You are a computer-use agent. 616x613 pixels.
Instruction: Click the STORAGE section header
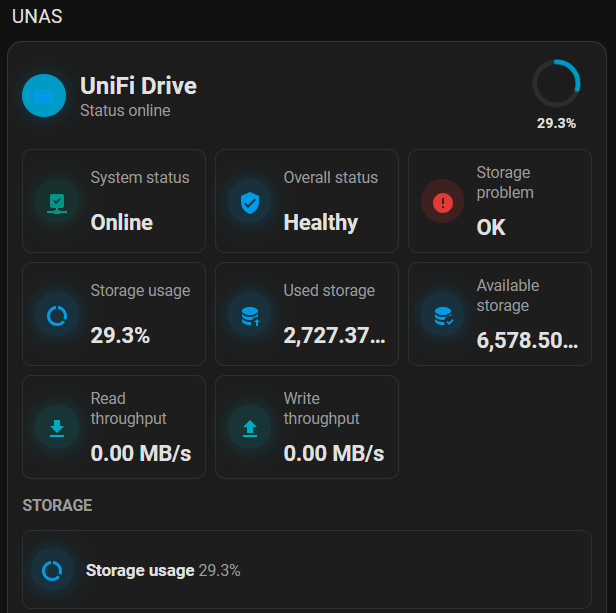(57, 505)
